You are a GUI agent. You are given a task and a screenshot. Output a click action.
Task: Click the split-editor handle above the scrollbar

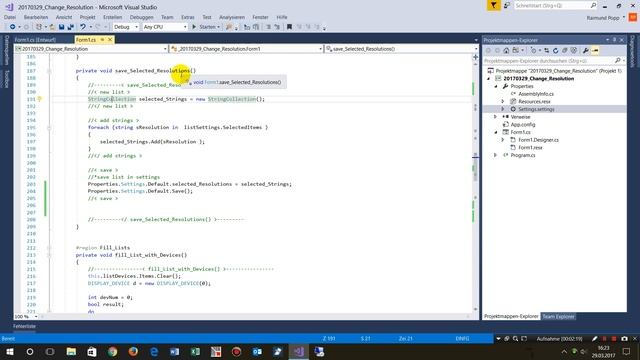point(476,57)
